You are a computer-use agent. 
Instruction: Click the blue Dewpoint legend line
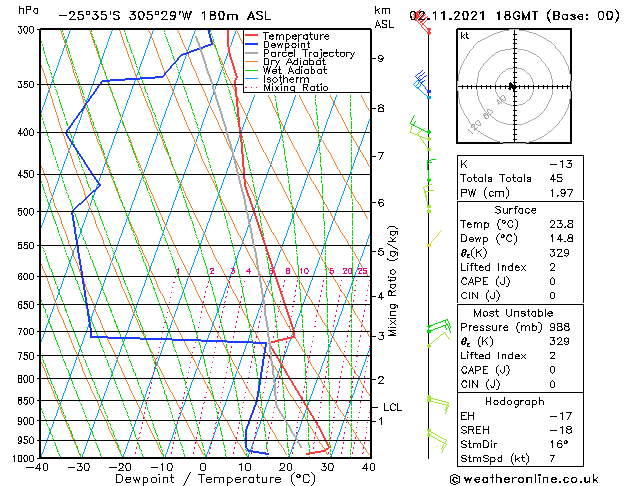[x=251, y=45]
